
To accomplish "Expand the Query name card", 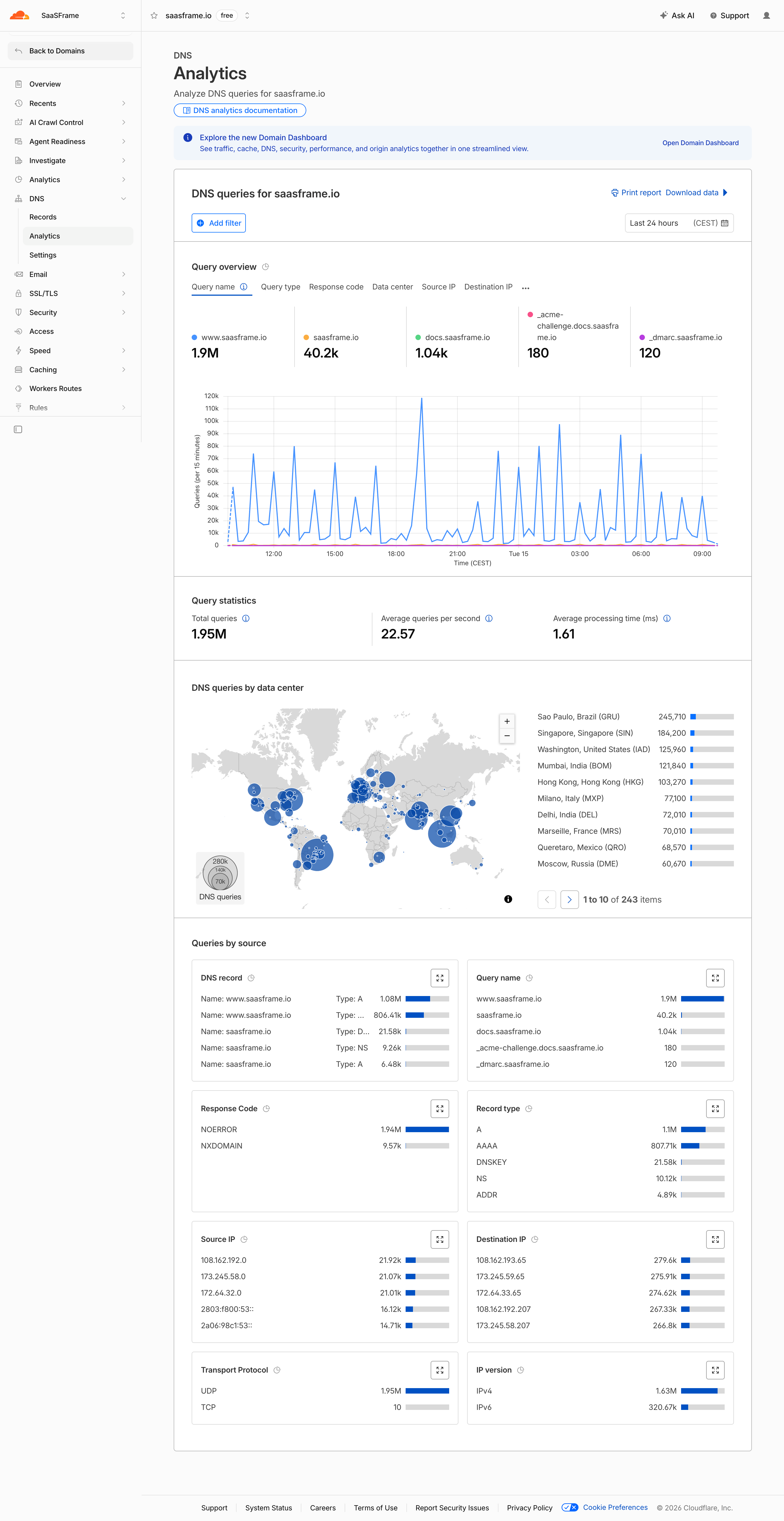I will coord(715,978).
